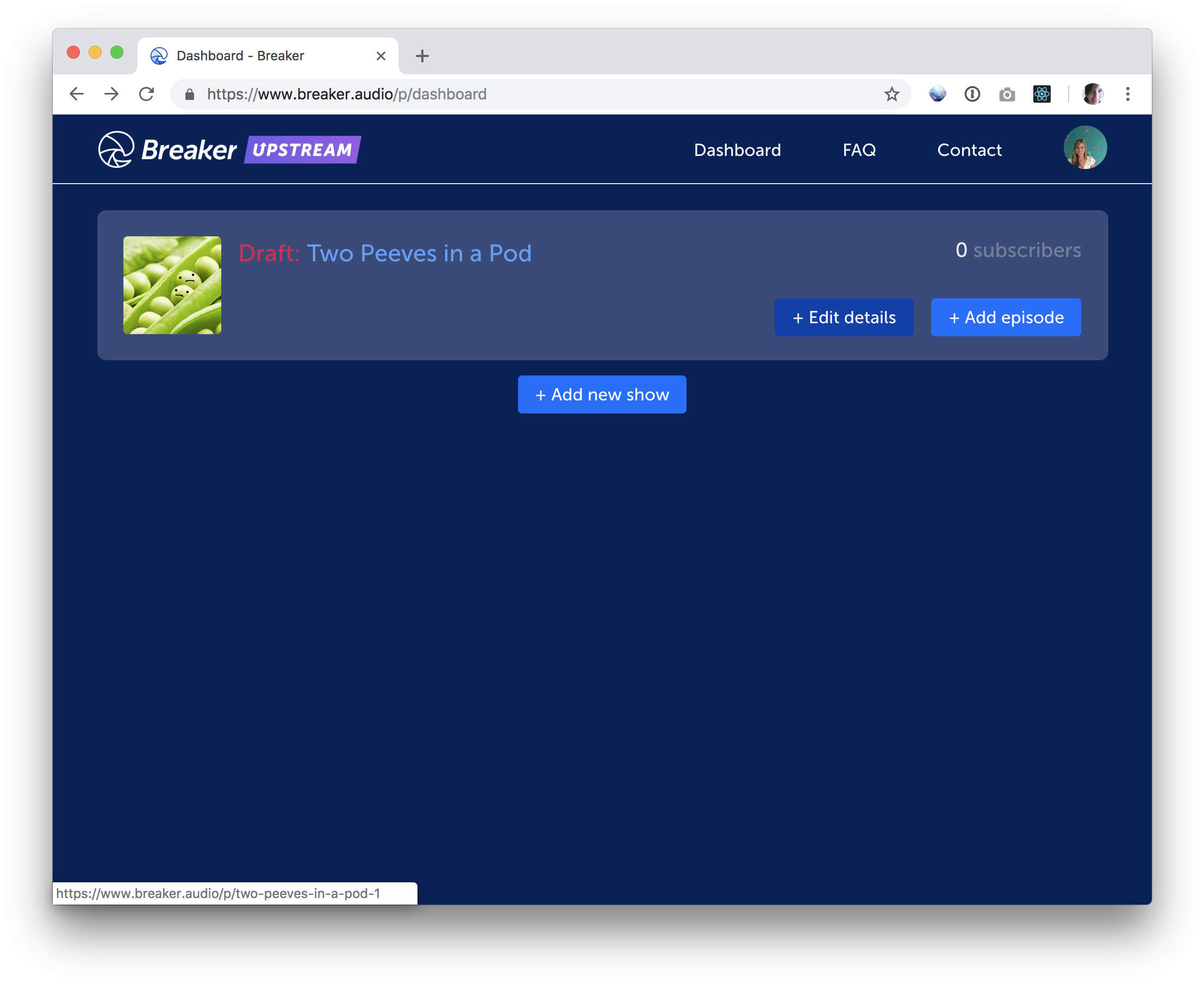Open the user avatar in site header
Image resolution: width=1204 pixels, height=985 pixels.
click(x=1085, y=148)
